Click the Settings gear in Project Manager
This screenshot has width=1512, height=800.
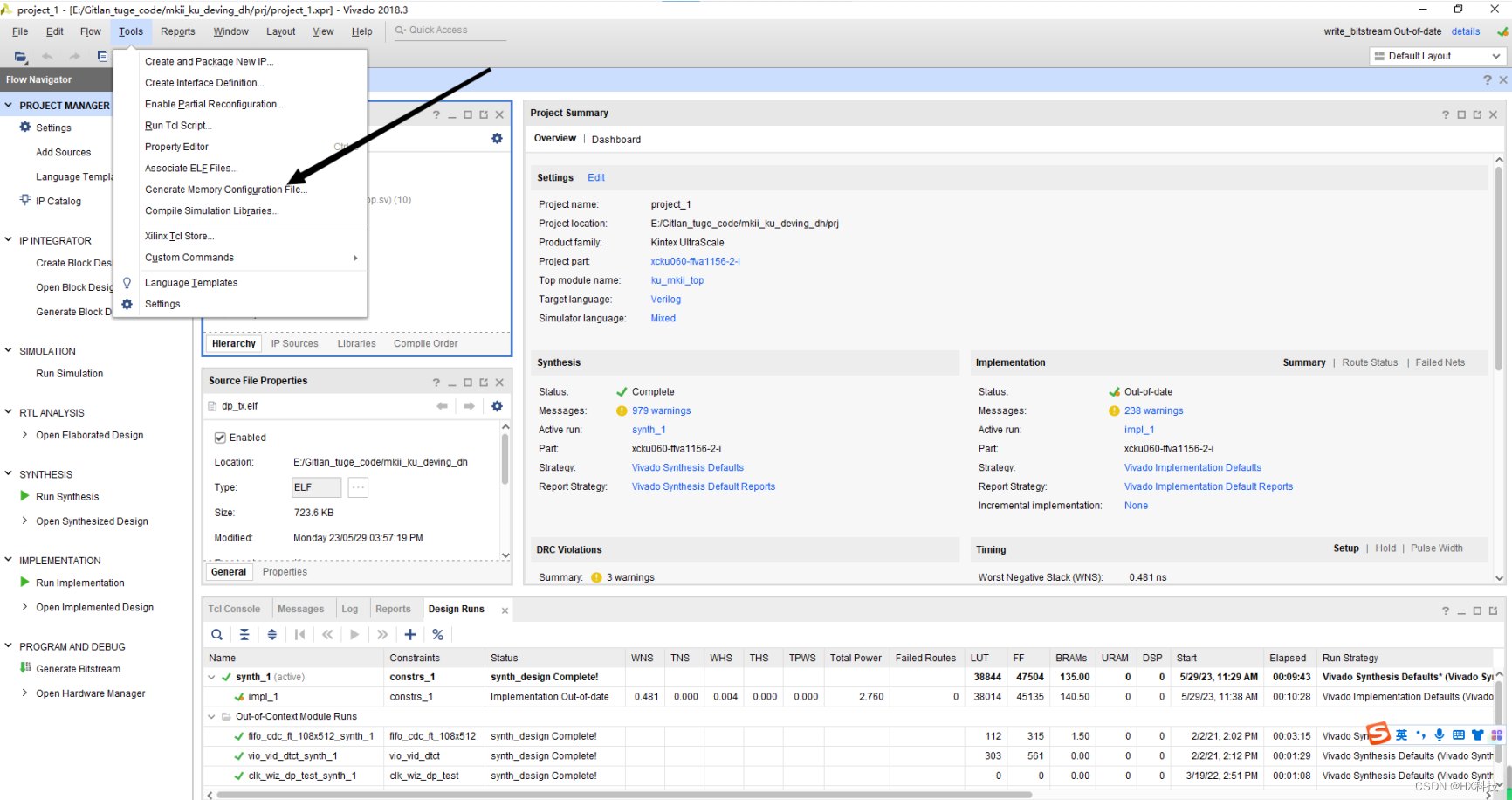pyautogui.click(x=25, y=128)
